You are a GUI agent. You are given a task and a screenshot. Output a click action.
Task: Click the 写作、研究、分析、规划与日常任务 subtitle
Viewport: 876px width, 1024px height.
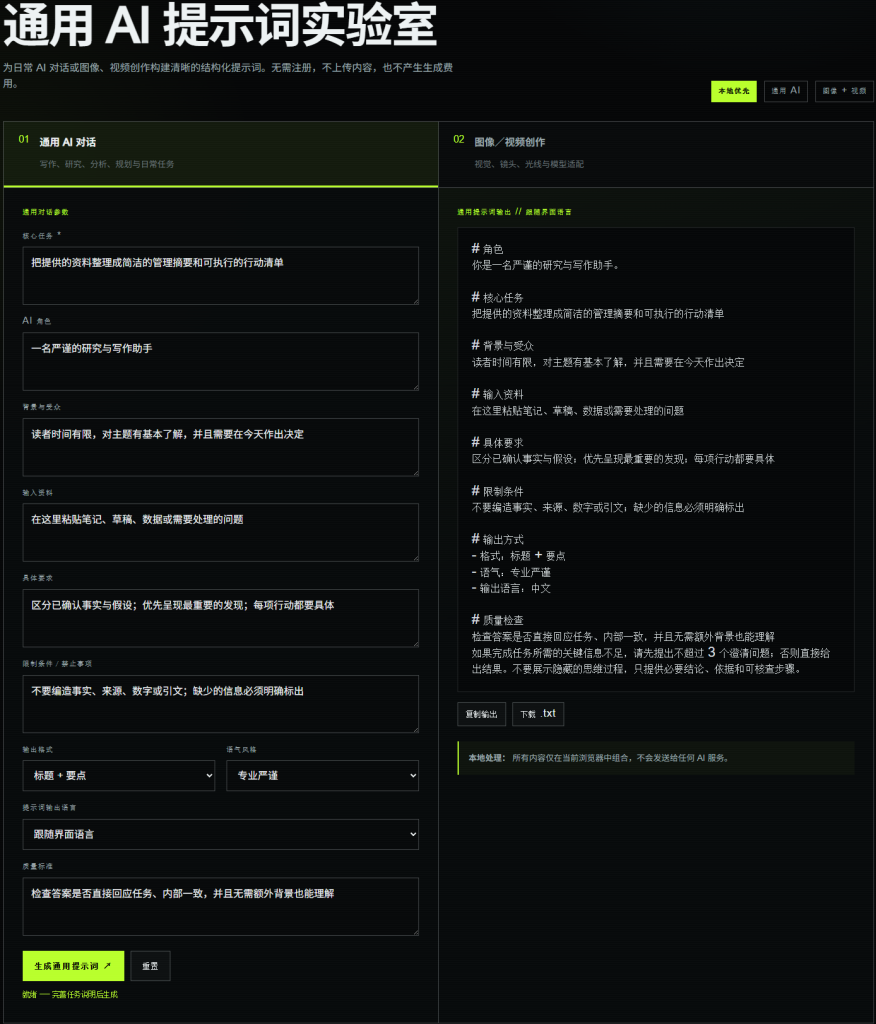(106, 165)
